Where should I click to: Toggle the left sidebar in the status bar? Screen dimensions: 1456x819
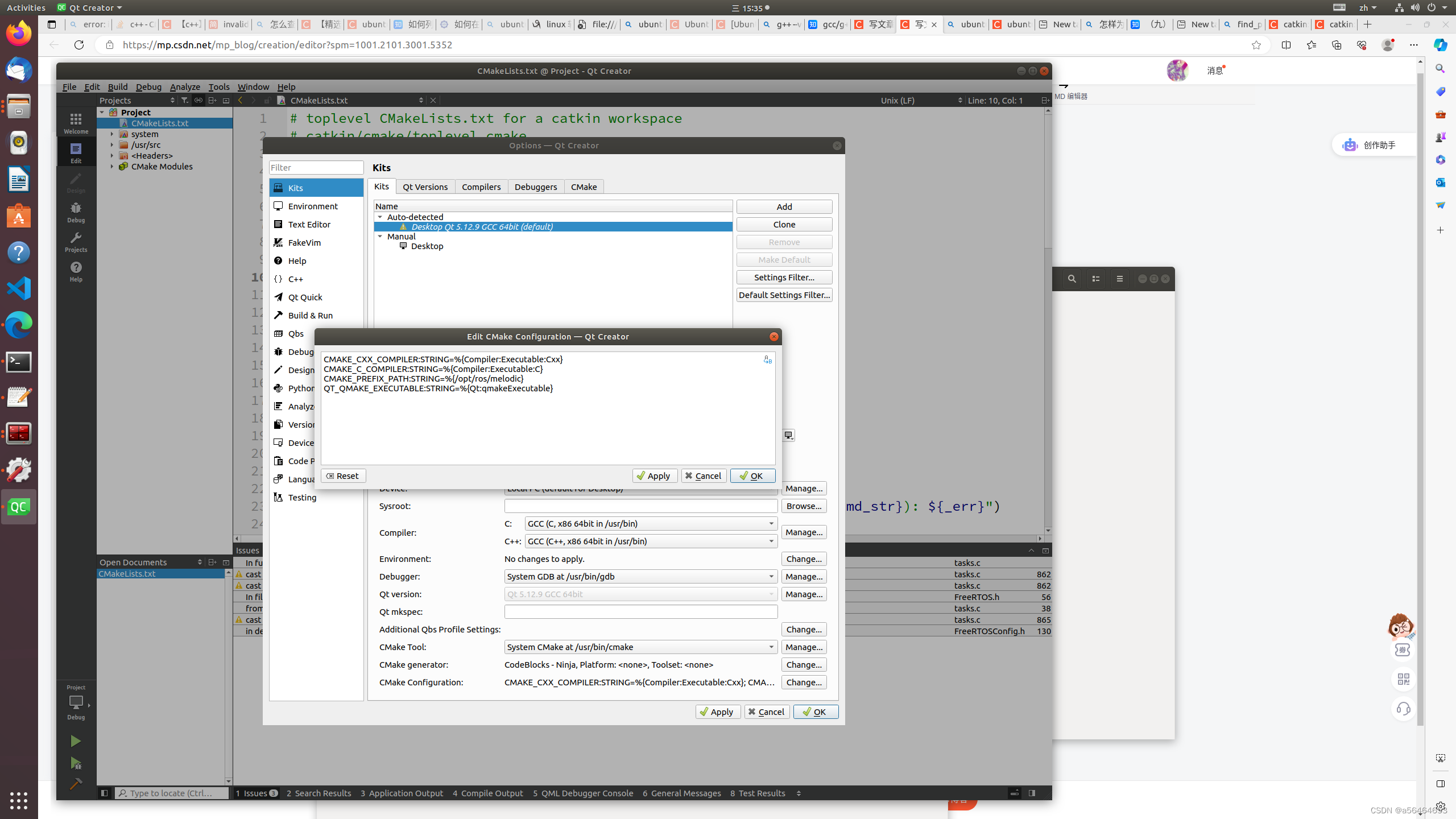[105, 793]
